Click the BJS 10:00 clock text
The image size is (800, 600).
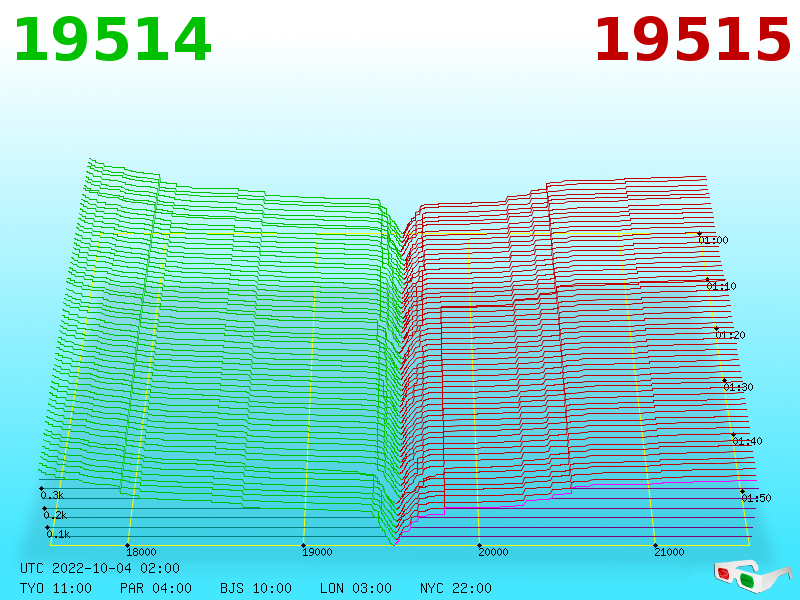coord(256,588)
